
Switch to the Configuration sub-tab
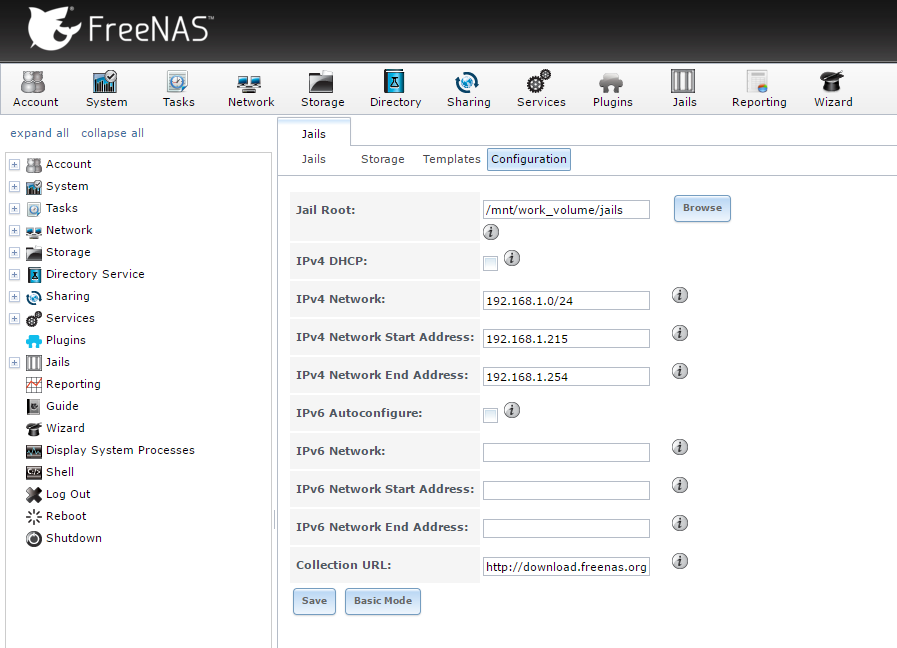[x=529, y=159]
